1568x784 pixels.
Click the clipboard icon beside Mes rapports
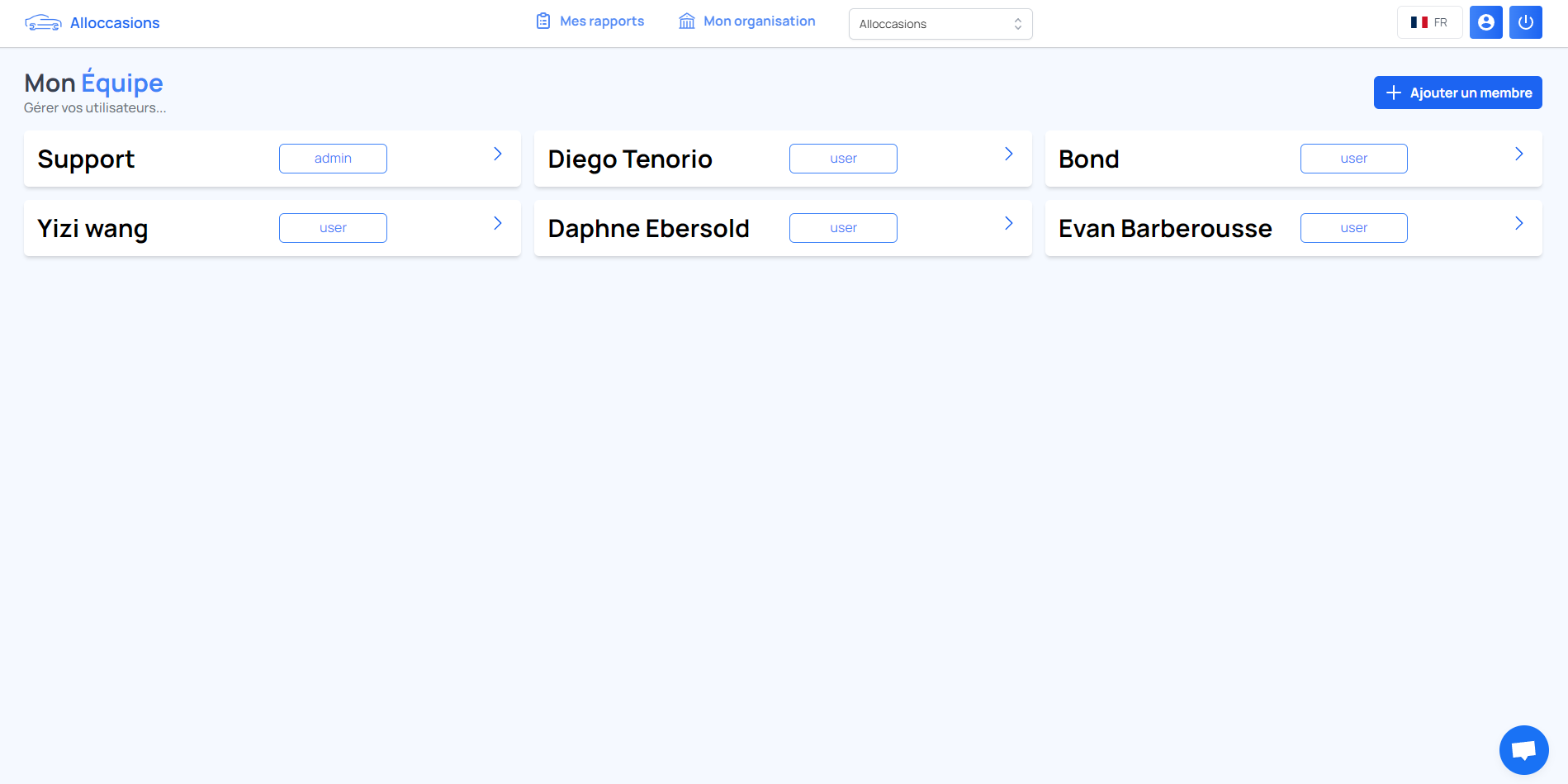click(x=542, y=21)
